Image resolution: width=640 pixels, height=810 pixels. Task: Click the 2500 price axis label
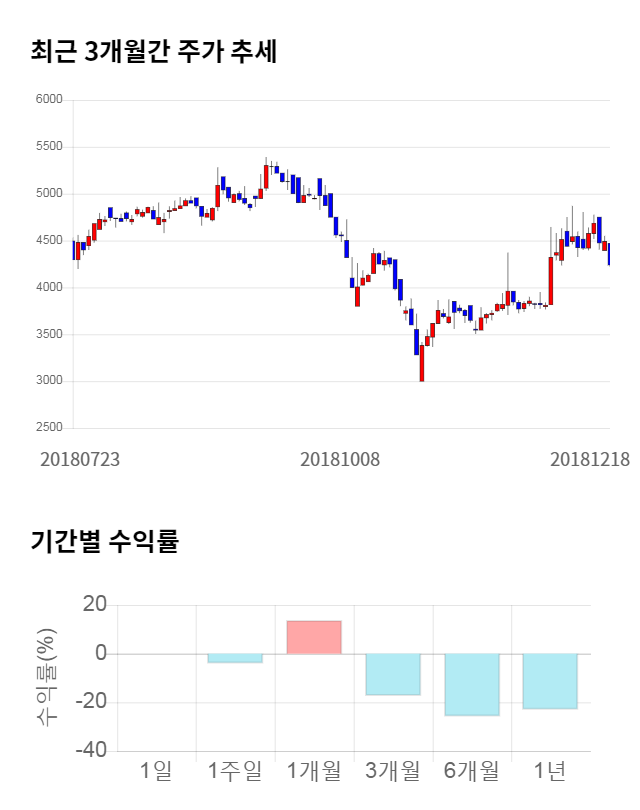[x=50, y=428]
